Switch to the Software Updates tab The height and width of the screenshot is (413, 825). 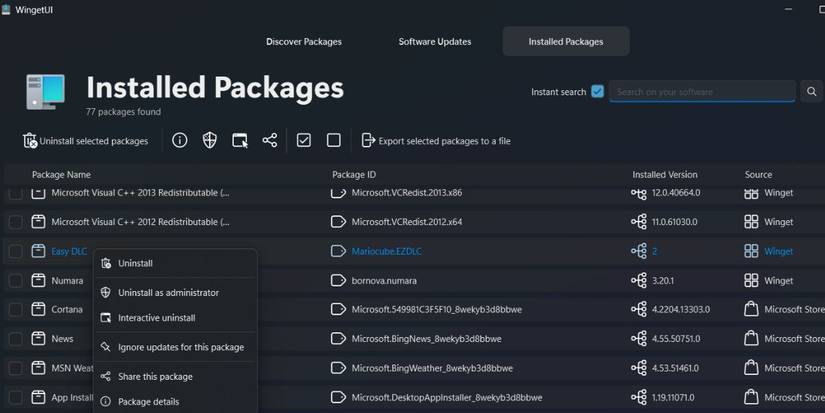435,42
